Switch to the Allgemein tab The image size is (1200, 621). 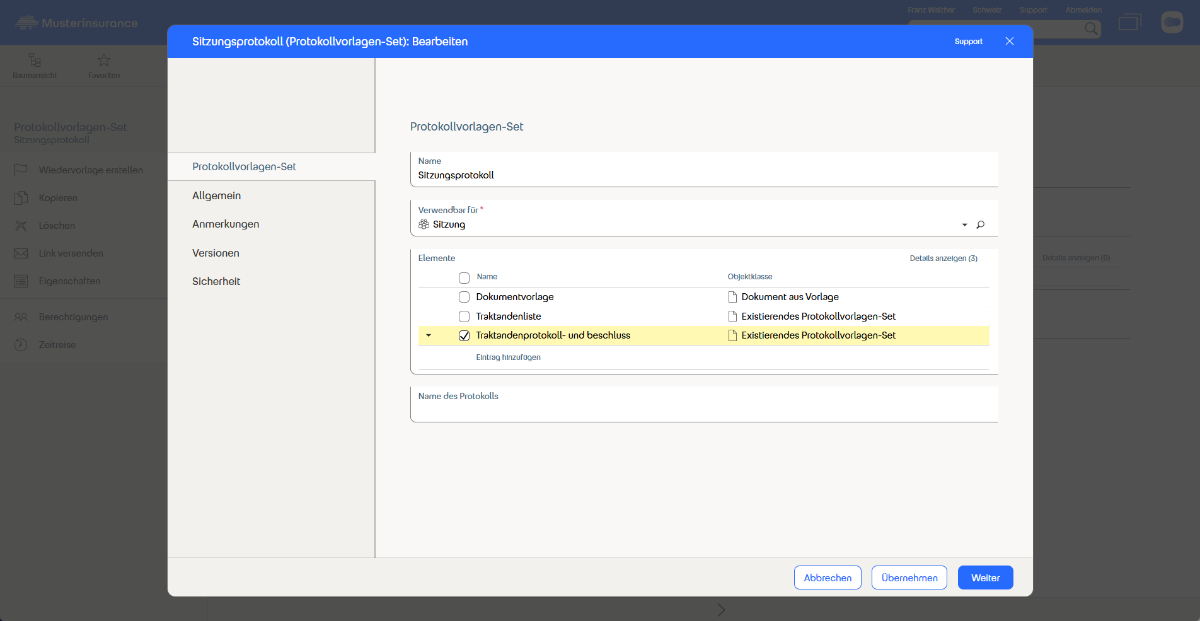216,196
